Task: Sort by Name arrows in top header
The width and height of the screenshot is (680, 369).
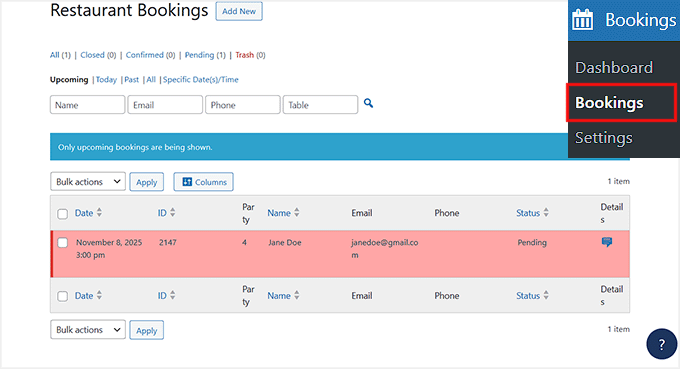Action: (x=297, y=212)
